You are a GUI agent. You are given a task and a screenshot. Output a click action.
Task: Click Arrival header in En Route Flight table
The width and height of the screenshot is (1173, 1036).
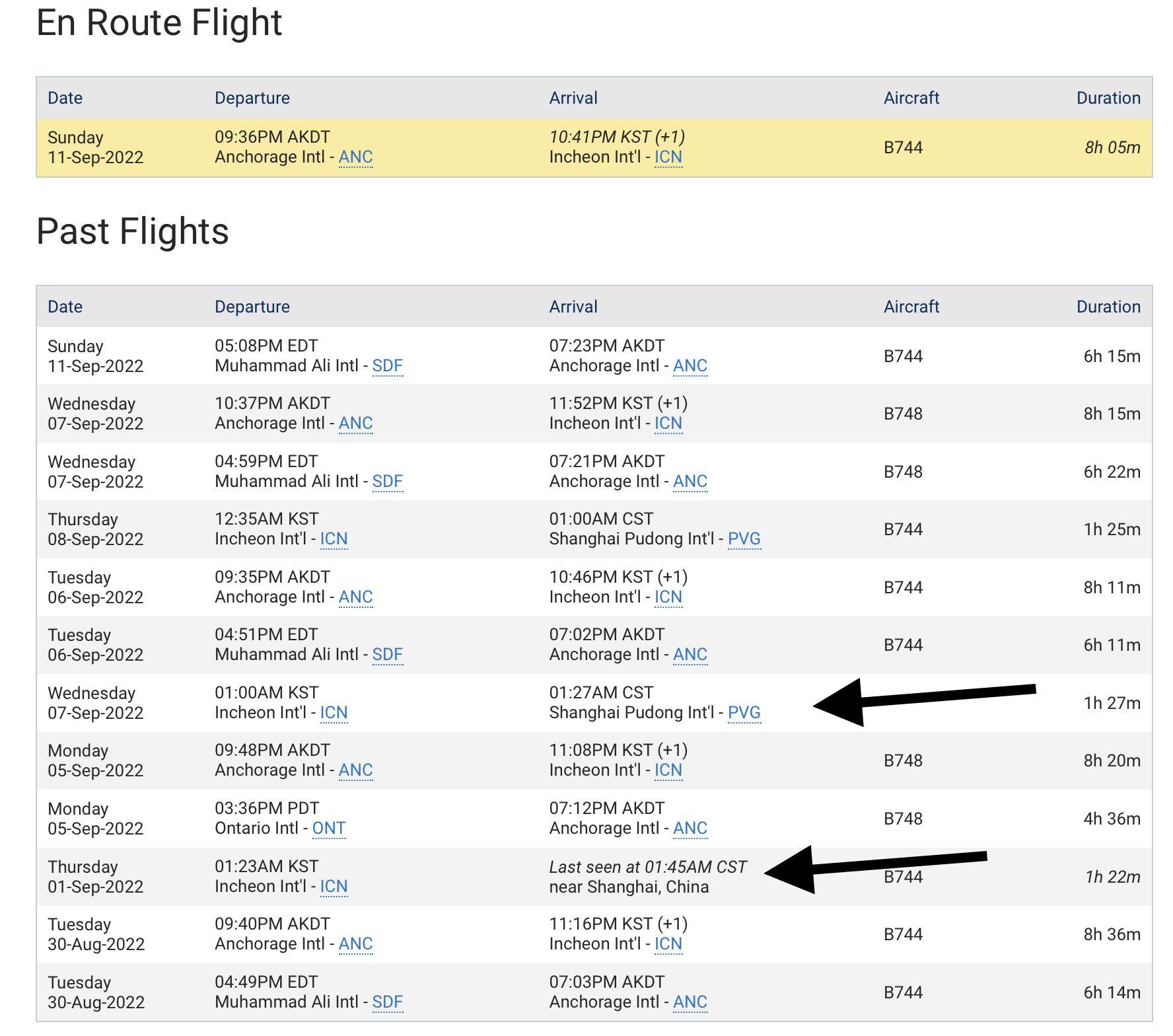573,98
